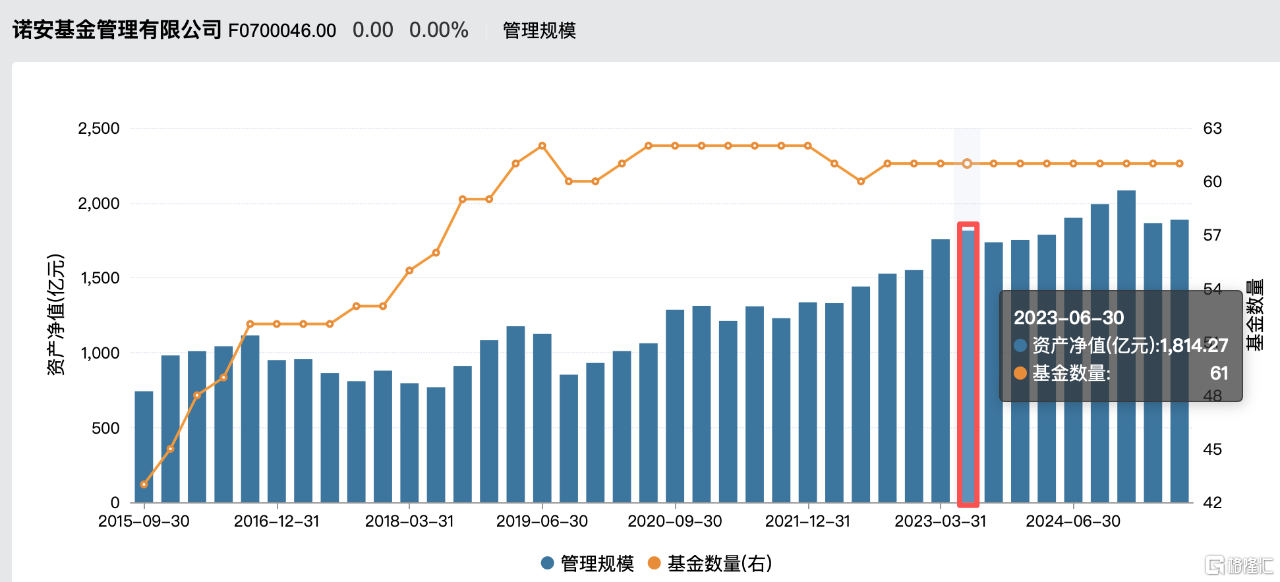The height and width of the screenshot is (582, 1280).
Task: Select the blue bar above the 2023-03-31 label
Action: pyautogui.click(x=941, y=371)
